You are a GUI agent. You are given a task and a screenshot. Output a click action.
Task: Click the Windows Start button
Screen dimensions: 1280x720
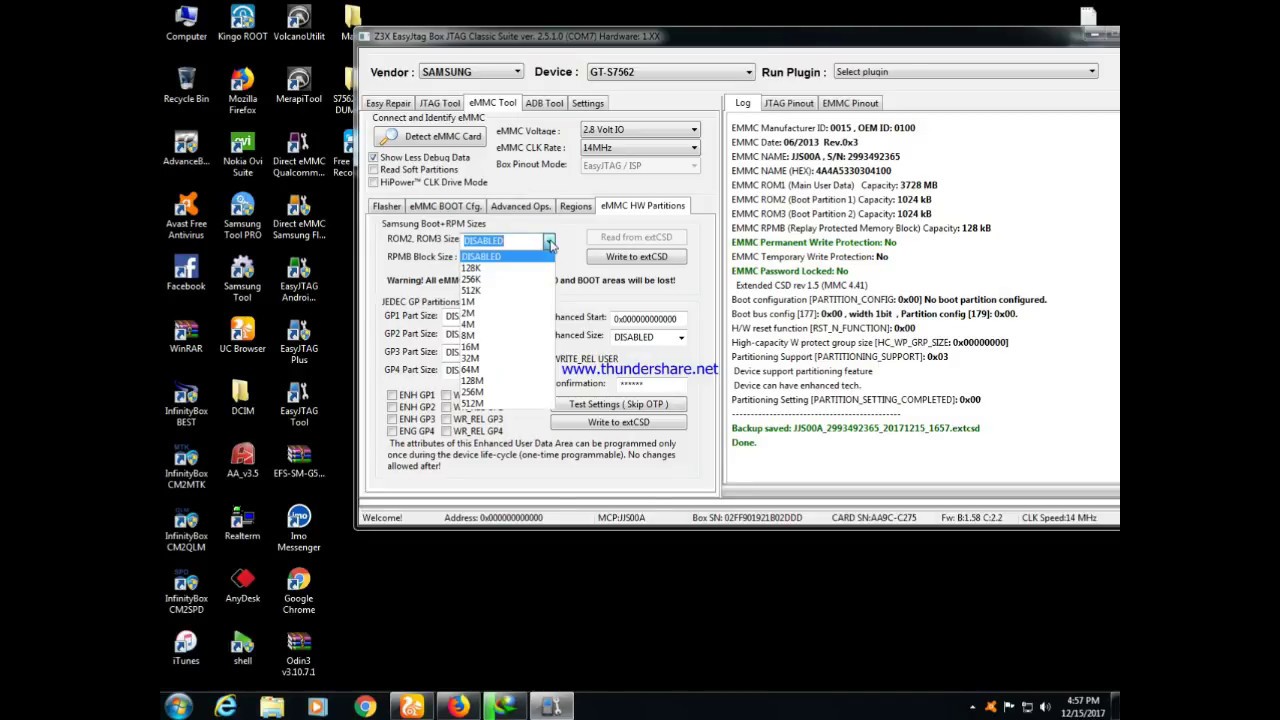(x=179, y=707)
